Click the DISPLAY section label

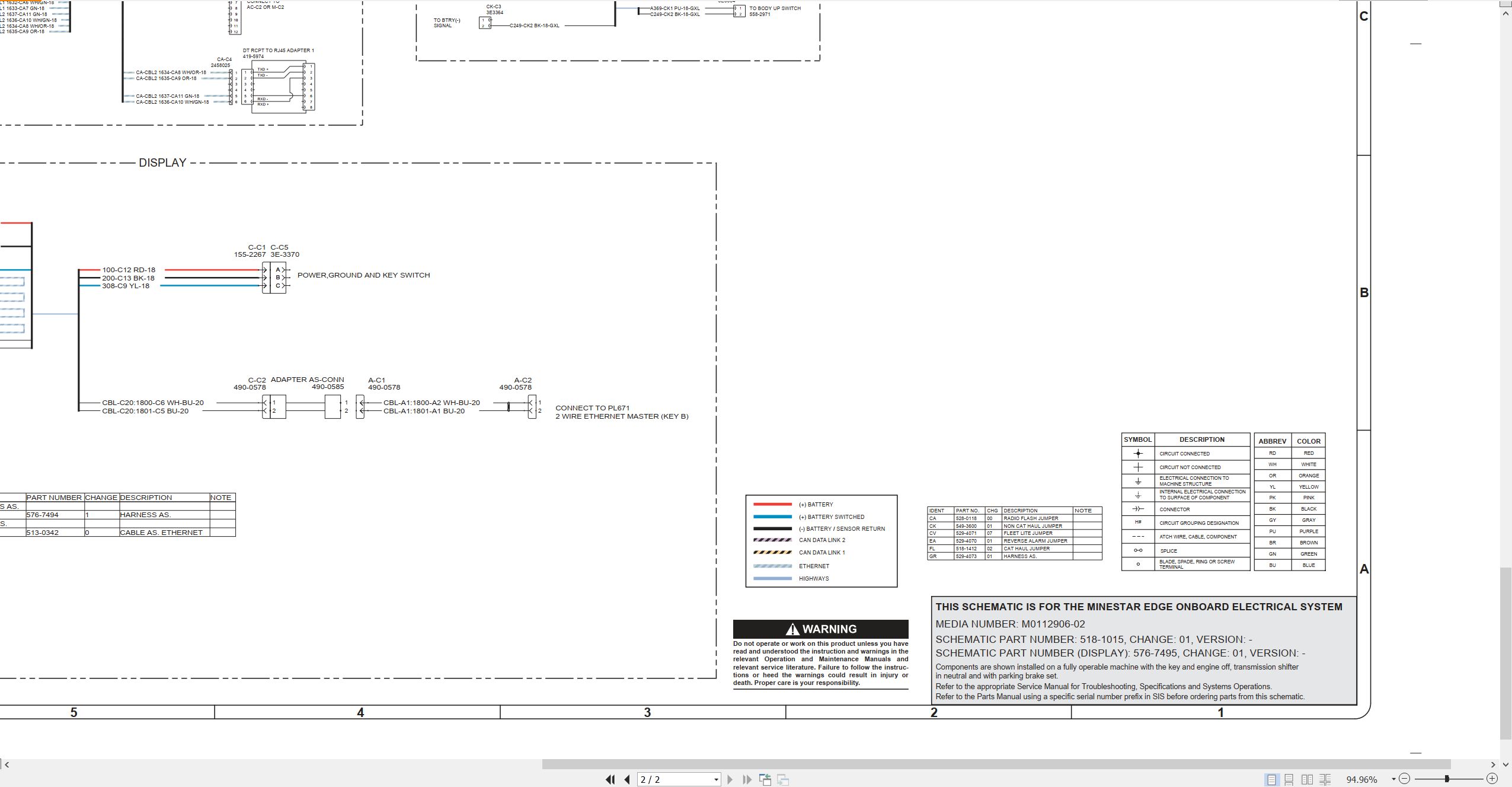pos(162,163)
